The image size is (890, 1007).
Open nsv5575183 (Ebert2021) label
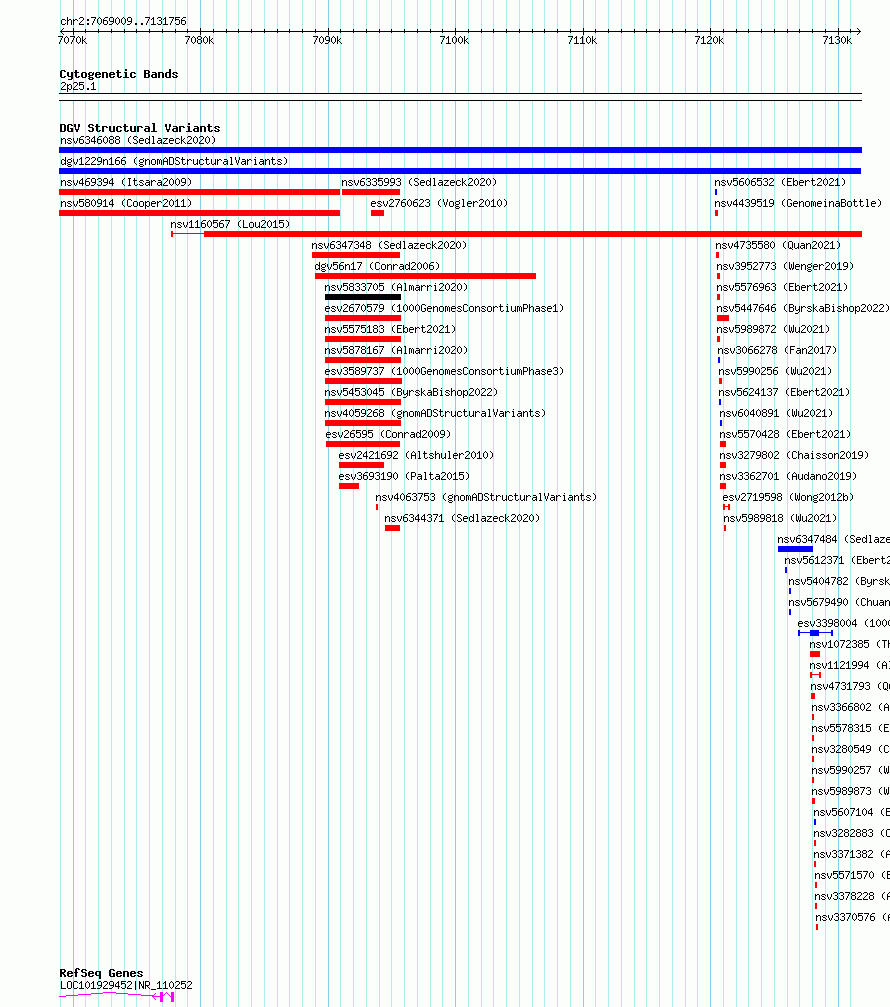click(x=390, y=329)
